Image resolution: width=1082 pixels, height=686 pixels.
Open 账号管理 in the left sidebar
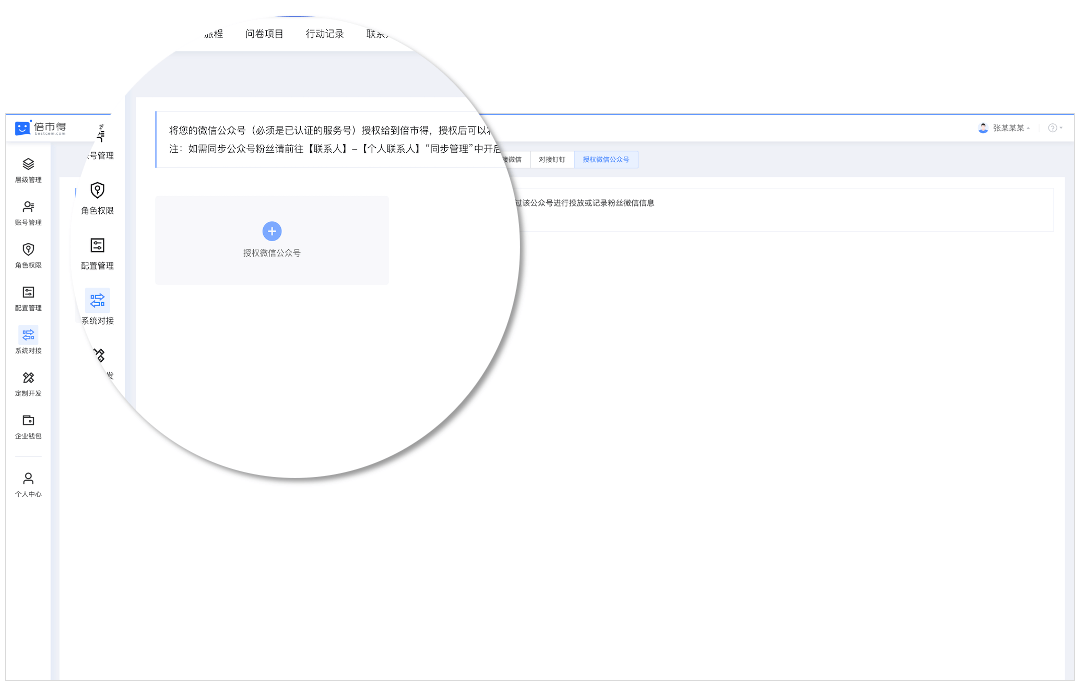point(28,213)
